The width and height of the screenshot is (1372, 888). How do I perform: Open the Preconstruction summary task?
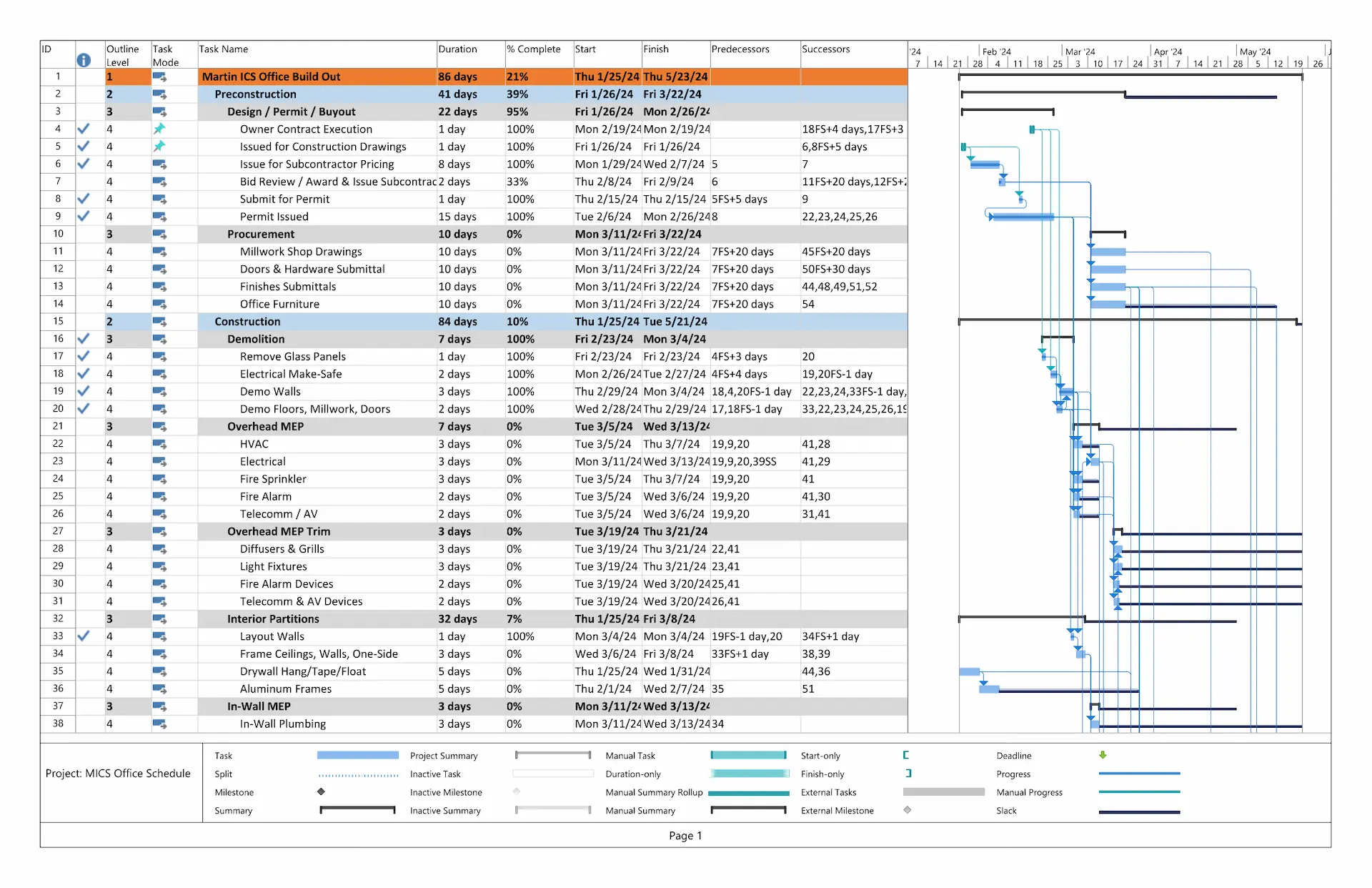255,94
